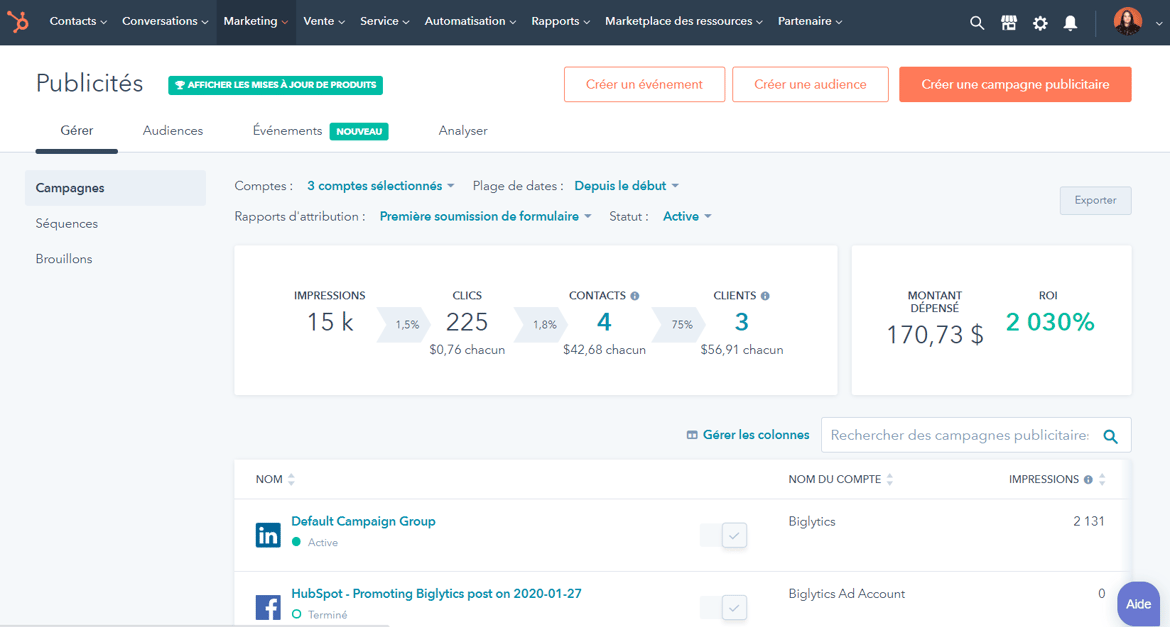This screenshot has height=627, width=1170.
Task: Toggle the HubSpot Promoting Biglytics campaign switch
Action: (724, 607)
